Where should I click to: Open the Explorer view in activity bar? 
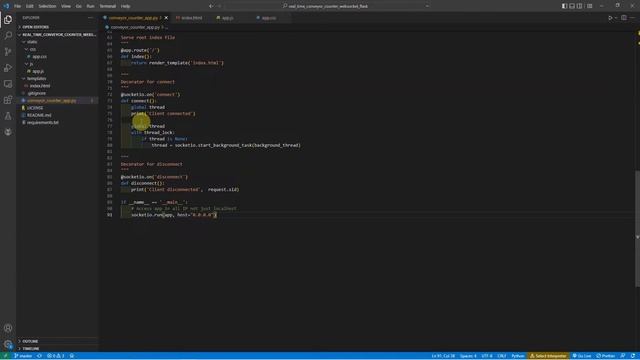coord(8,20)
